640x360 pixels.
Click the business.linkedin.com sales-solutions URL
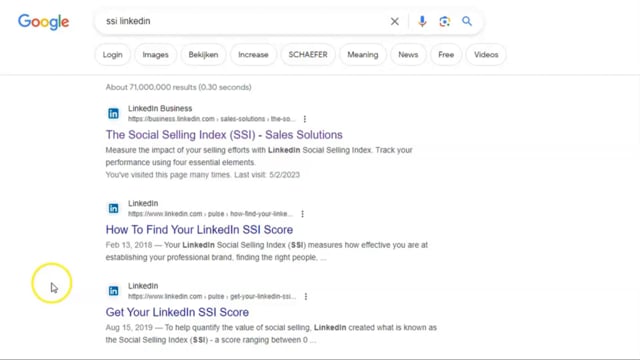pyautogui.click(x=211, y=119)
